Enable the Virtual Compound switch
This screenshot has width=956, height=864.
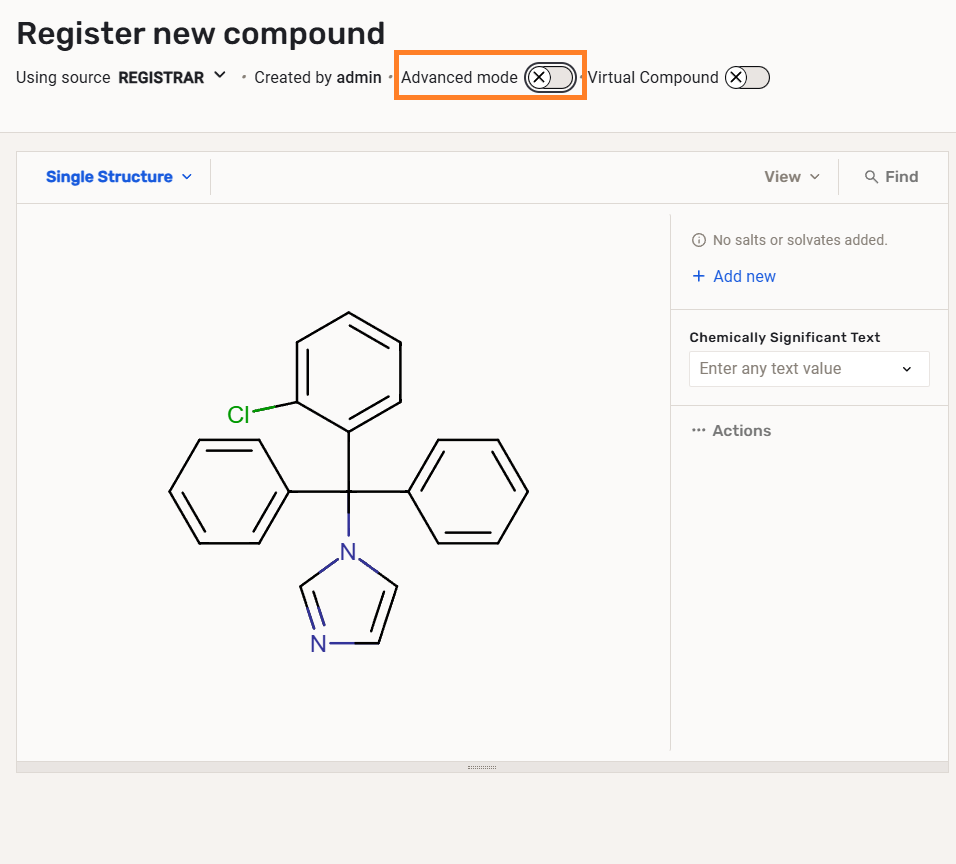747,78
